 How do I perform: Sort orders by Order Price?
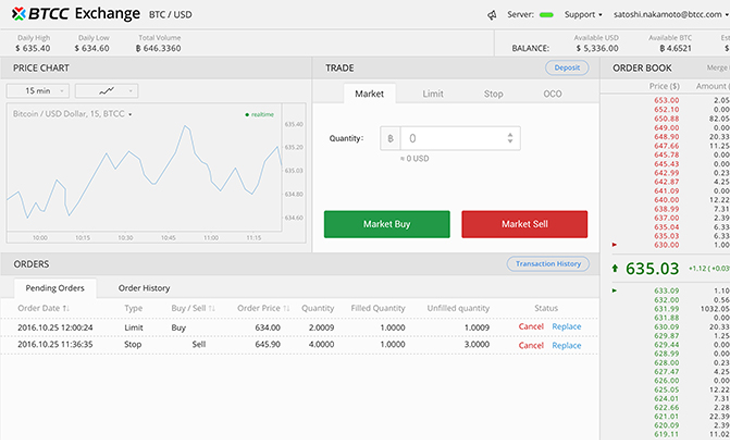[x=264, y=308]
